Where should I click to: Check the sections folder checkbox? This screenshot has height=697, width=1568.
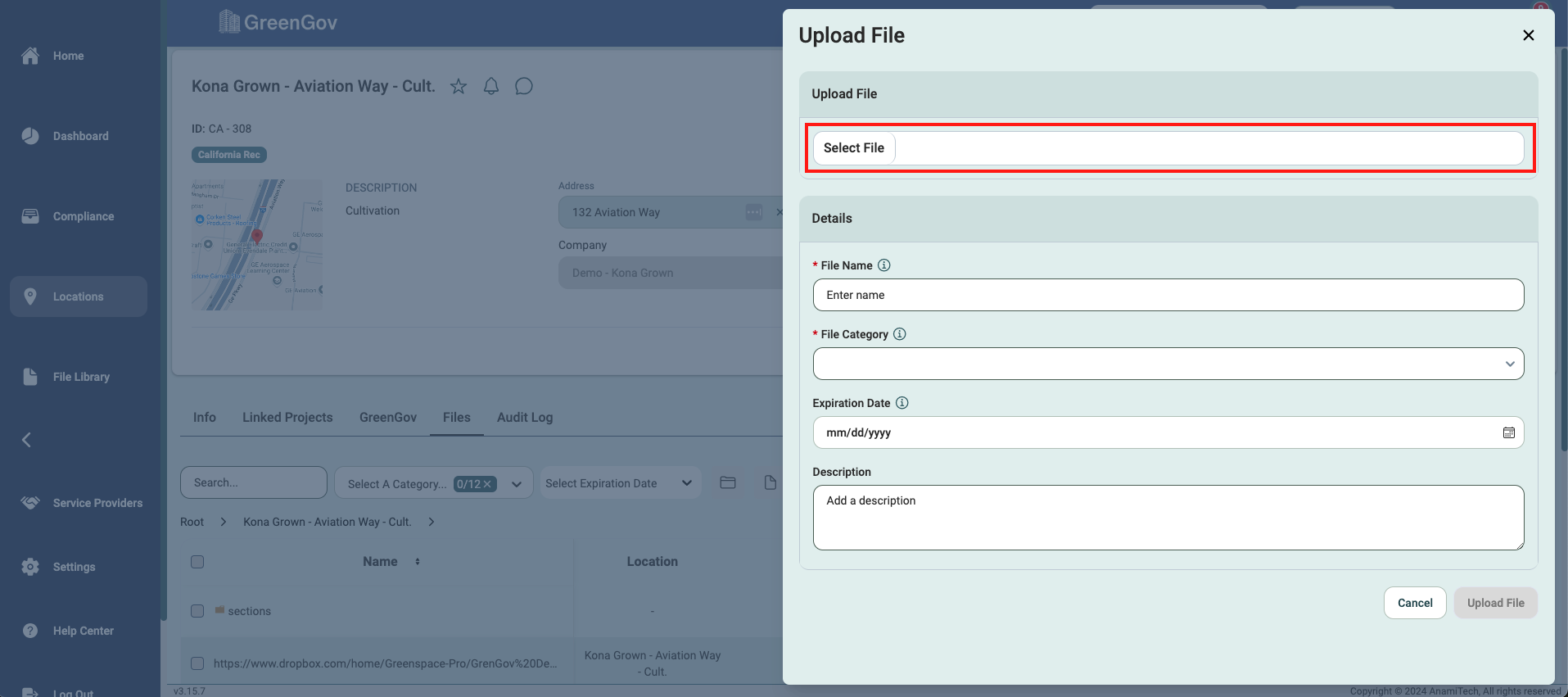pyautogui.click(x=197, y=611)
